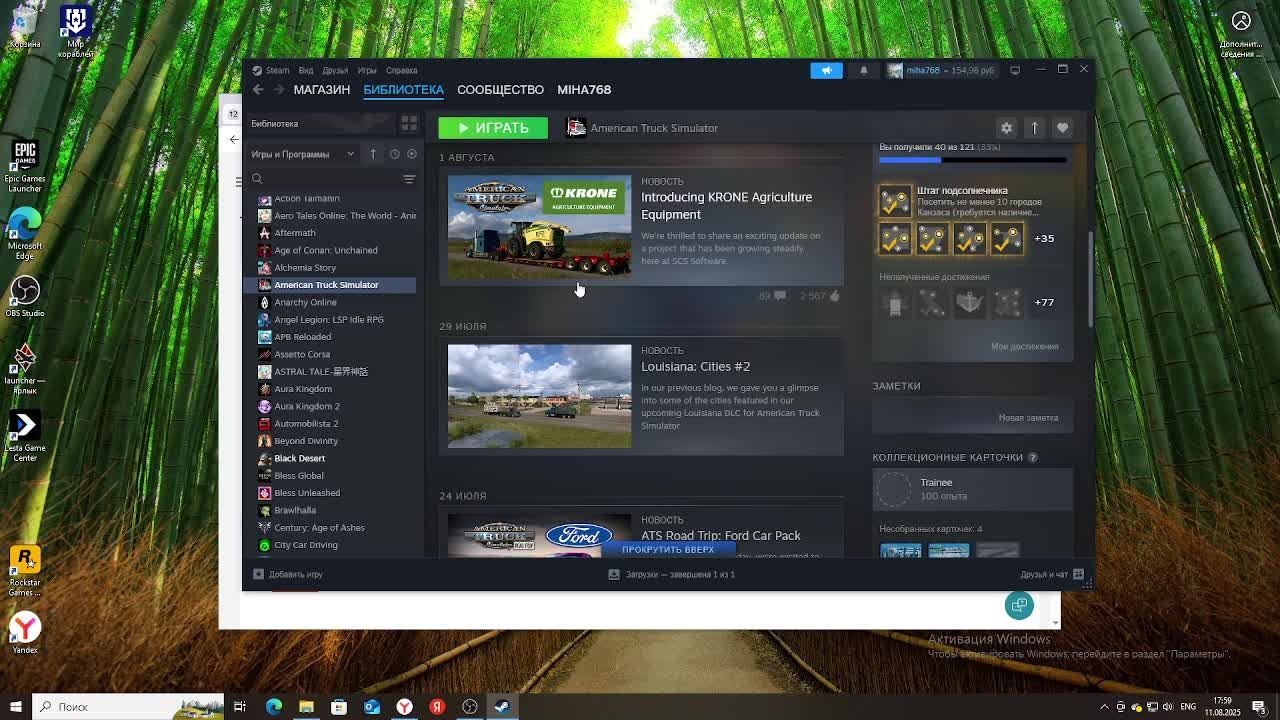Select Alchemia Story in the list

pos(305,268)
